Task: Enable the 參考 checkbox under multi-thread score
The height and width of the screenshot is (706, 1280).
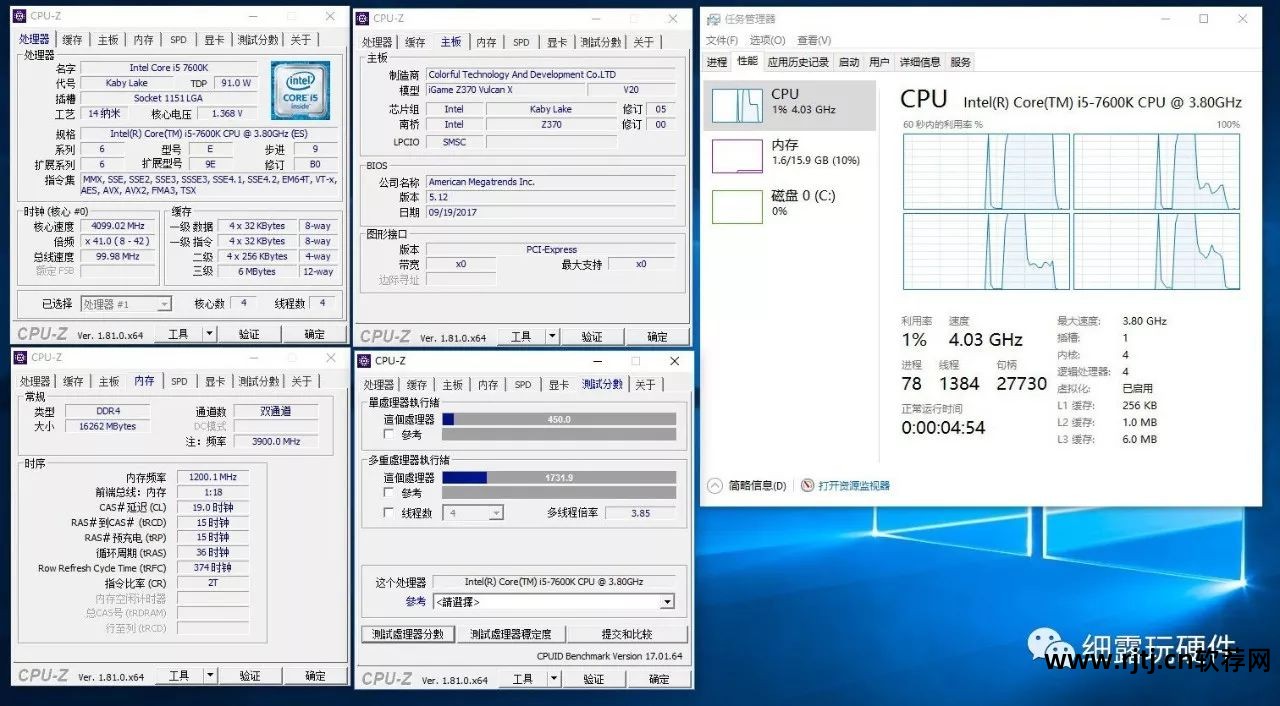Action: [390, 493]
